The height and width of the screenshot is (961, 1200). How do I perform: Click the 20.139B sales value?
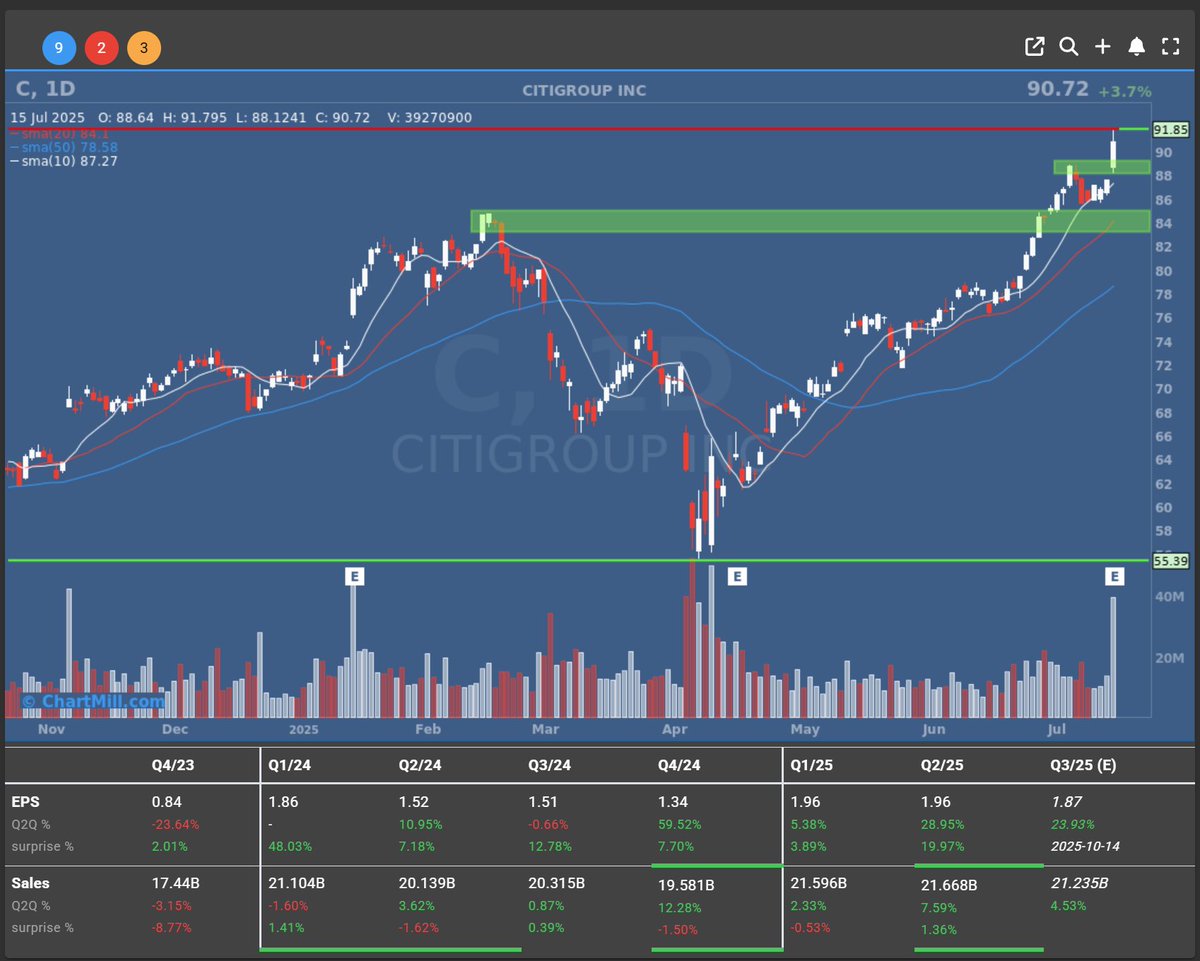(x=426, y=884)
